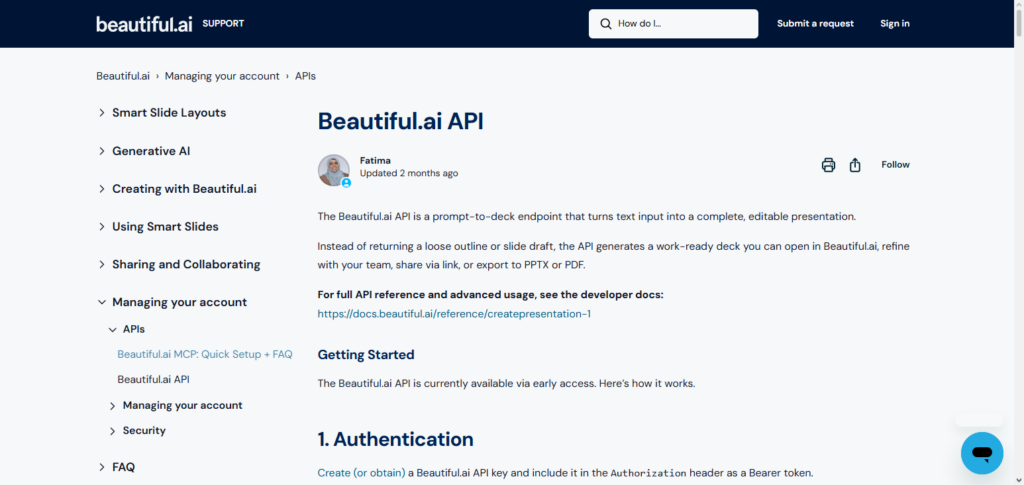Open Beautiful.ai MCP: Quick Setup + FAQ

click(205, 354)
